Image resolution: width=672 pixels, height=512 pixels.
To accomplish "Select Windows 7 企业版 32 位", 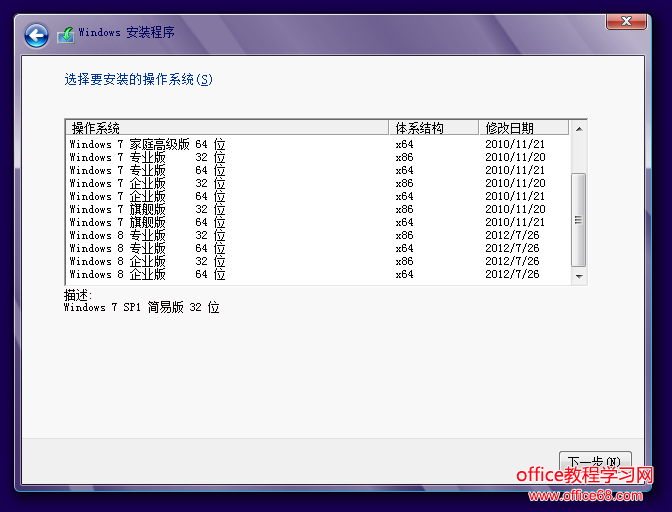I will [x=318, y=183].
